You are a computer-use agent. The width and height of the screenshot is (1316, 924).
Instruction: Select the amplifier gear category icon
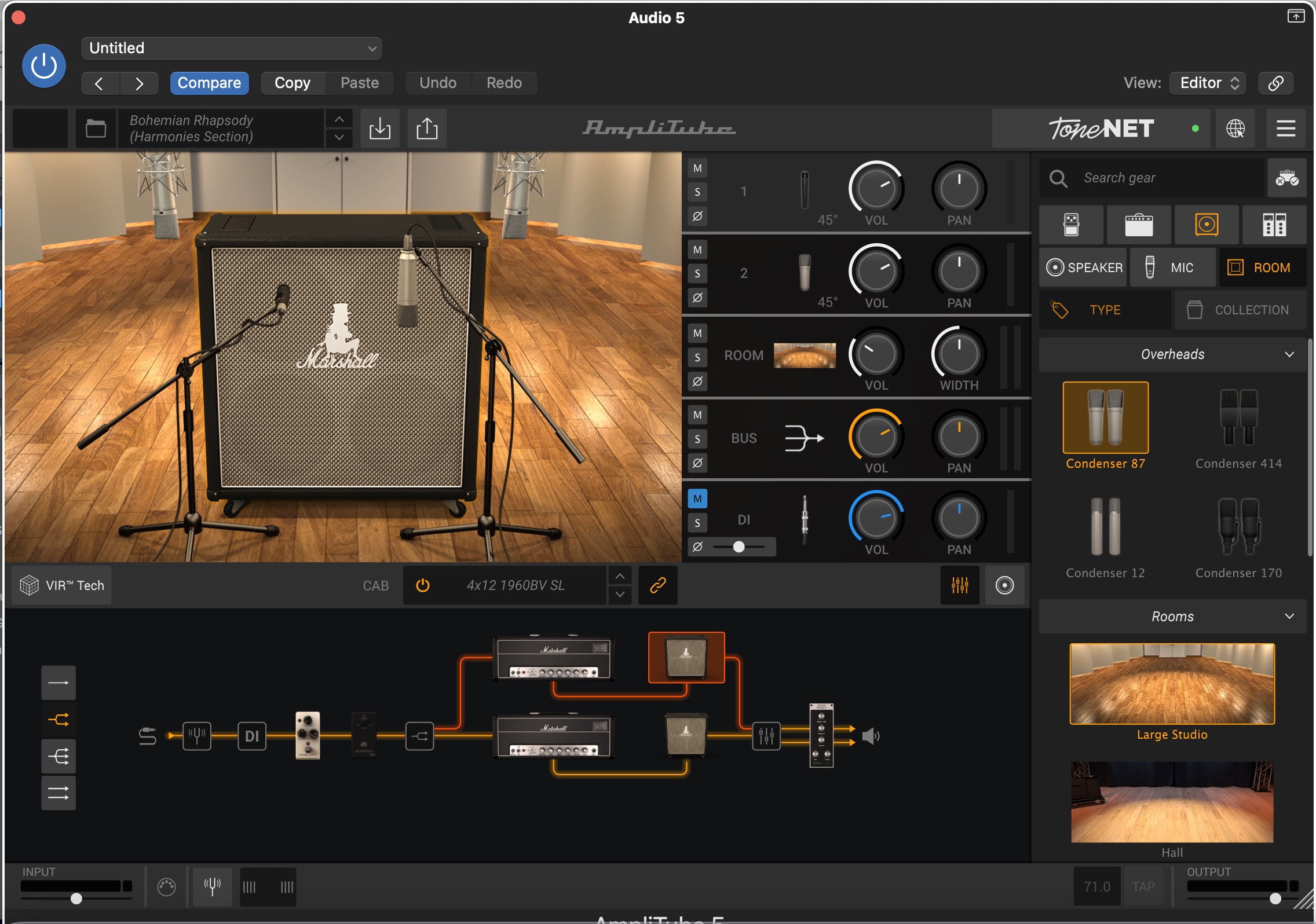point(1139,225)
